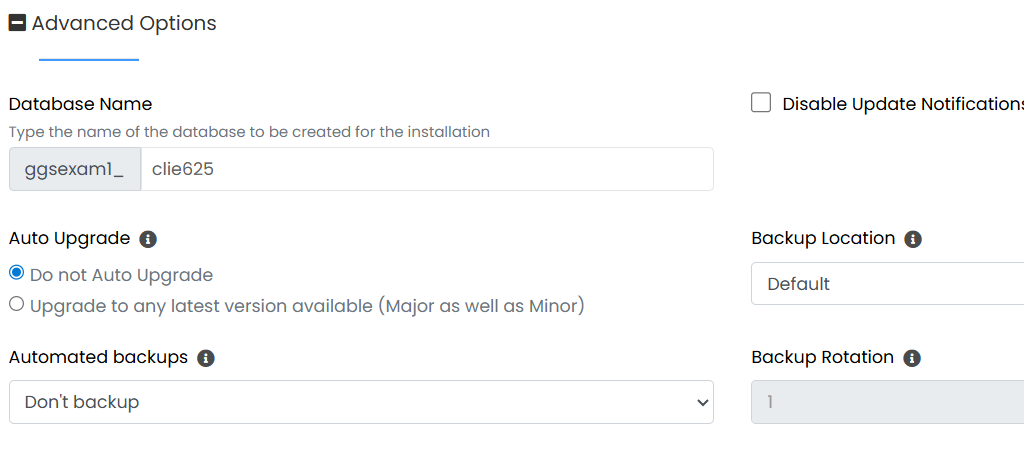Screen dimensions: 1024x456
Task: Click the Backup Location label text
Action: point(823,238)
